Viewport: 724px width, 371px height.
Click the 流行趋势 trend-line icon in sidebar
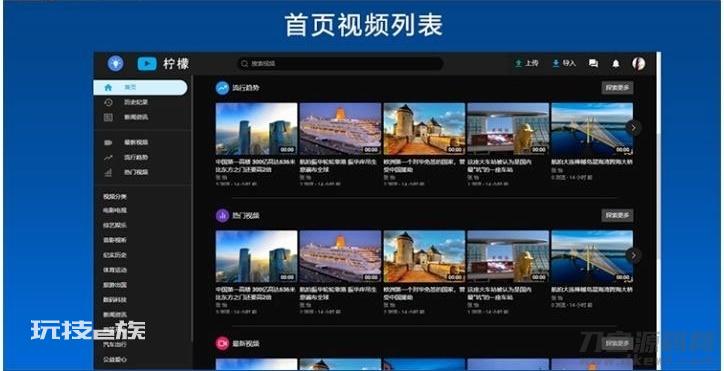click(108, 158)
